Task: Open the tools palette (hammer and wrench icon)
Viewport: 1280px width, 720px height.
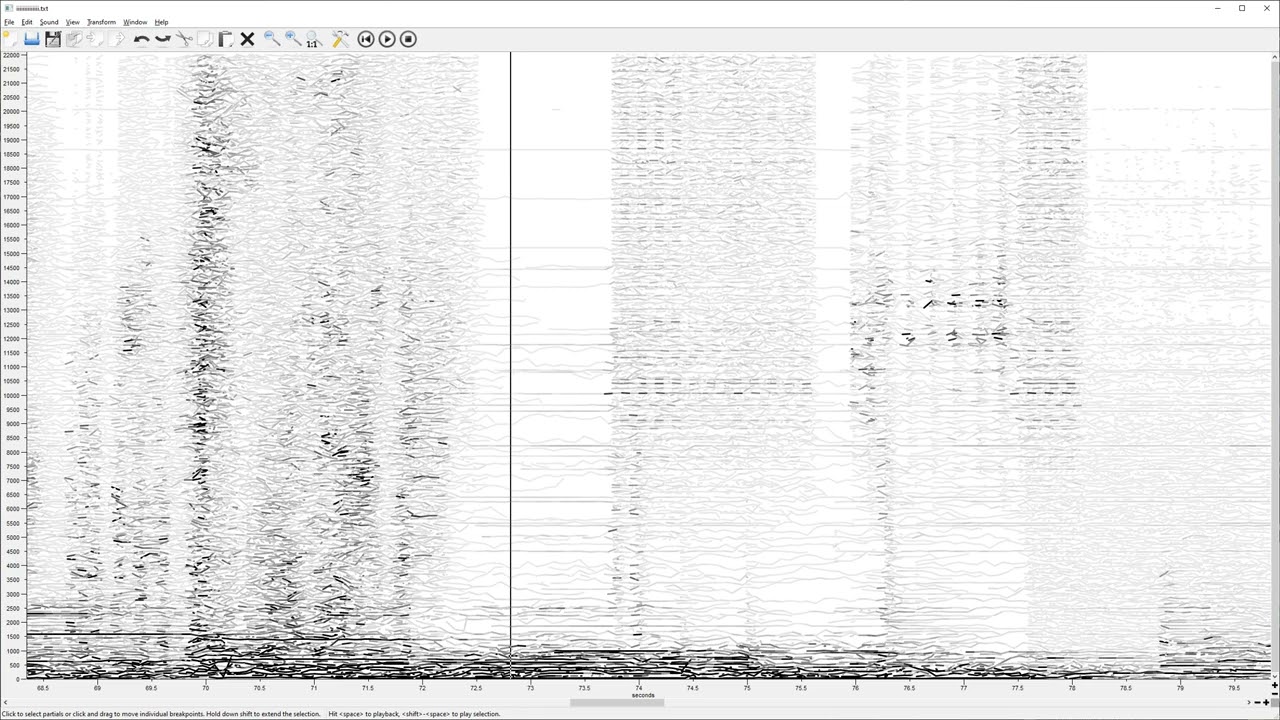Action: [x=340, y=39]
